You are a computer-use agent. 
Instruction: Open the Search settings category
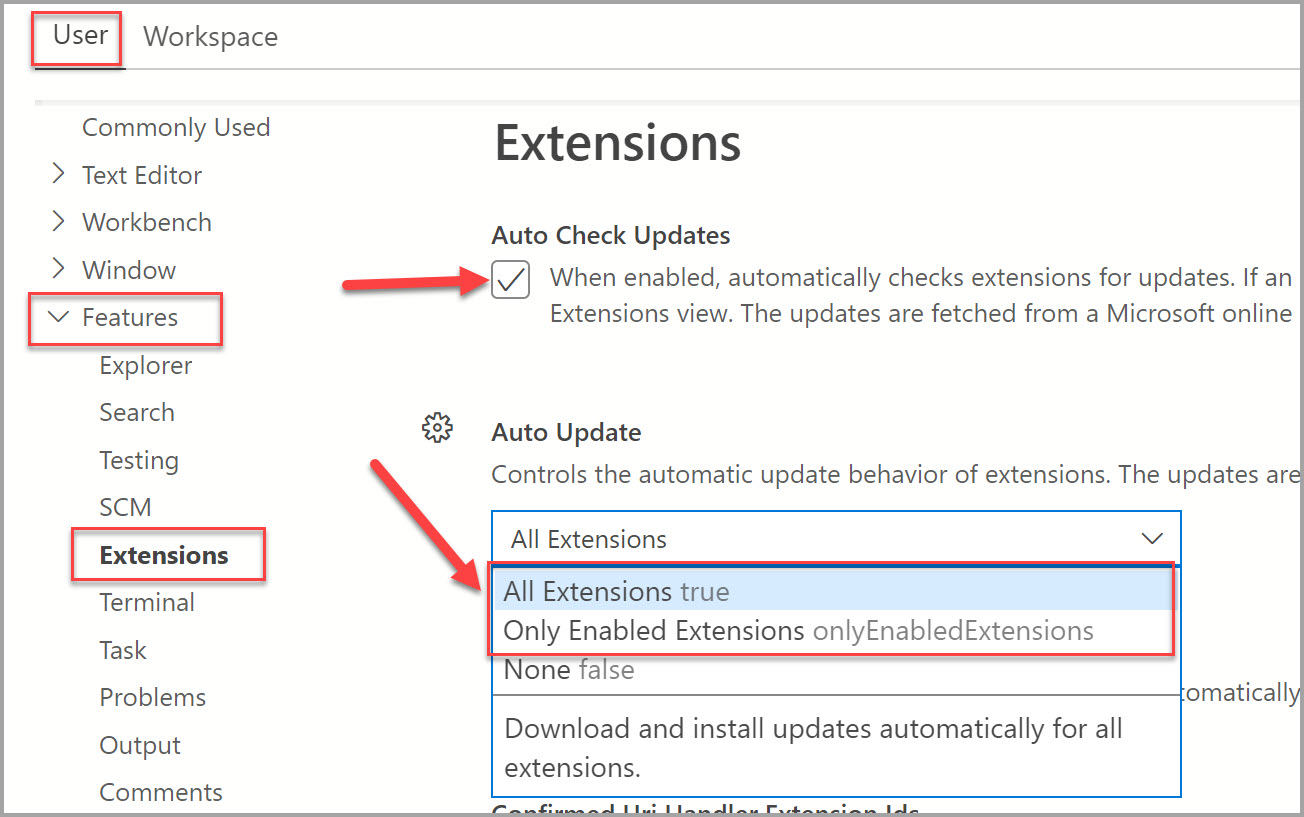tap(137, 413)
